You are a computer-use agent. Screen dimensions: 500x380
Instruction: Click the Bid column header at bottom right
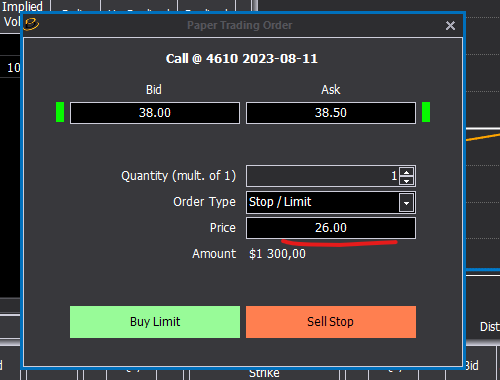coord(472,366)
